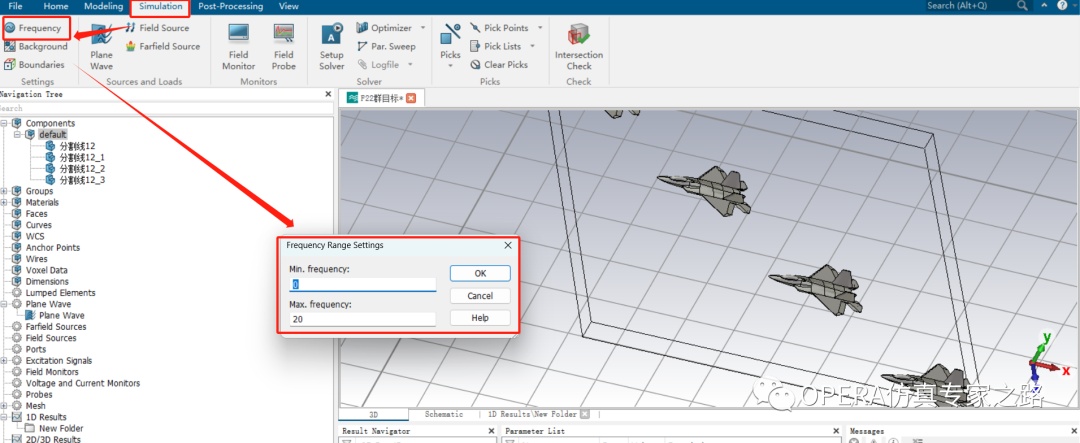The image size is (1080, 443).
Task: Switch to the Post-Processing ribbon tab
Action: pos(231,6)
